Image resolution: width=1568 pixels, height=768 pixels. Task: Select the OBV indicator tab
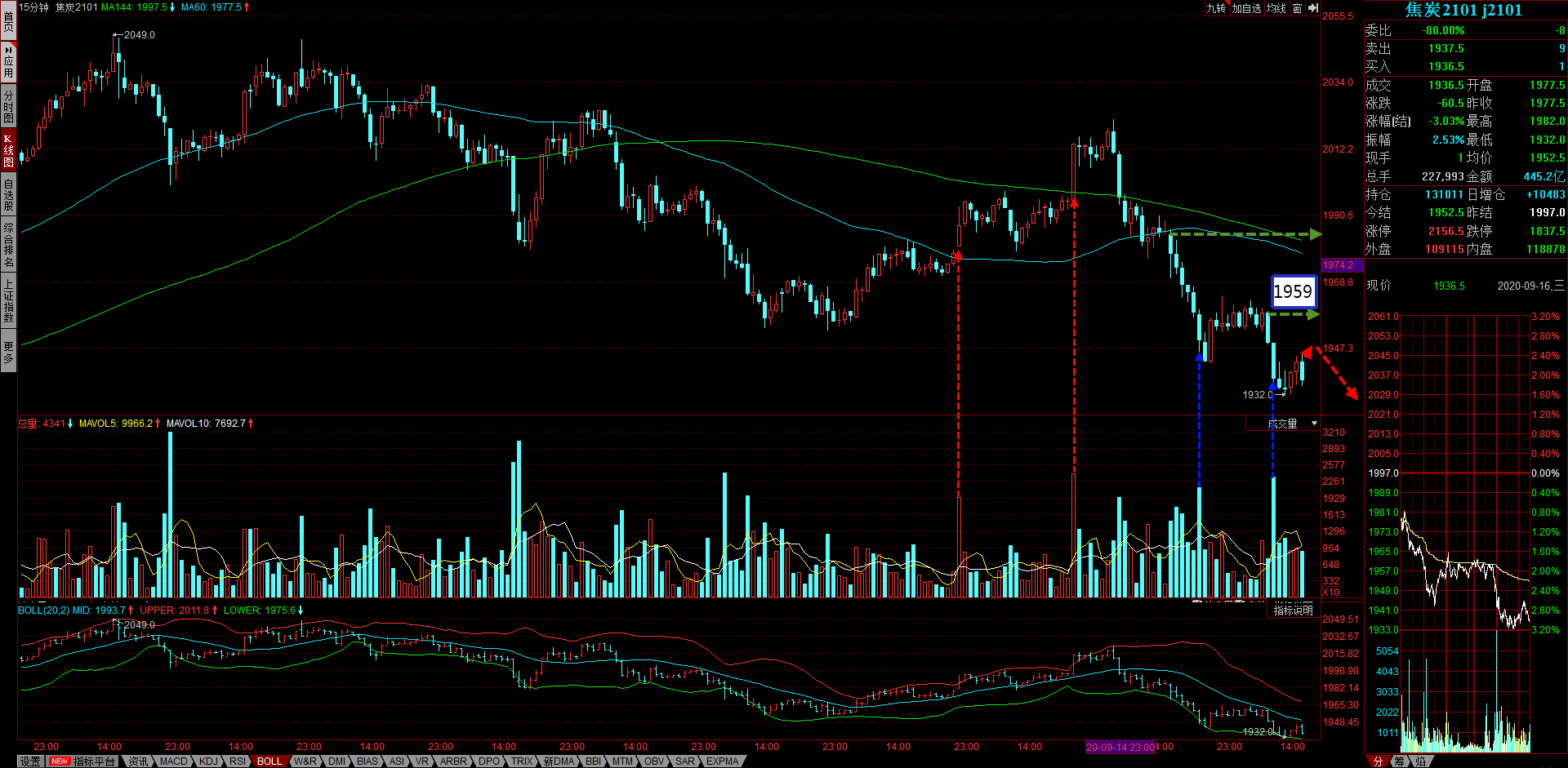pyautogui.click(x=654, y=761)
